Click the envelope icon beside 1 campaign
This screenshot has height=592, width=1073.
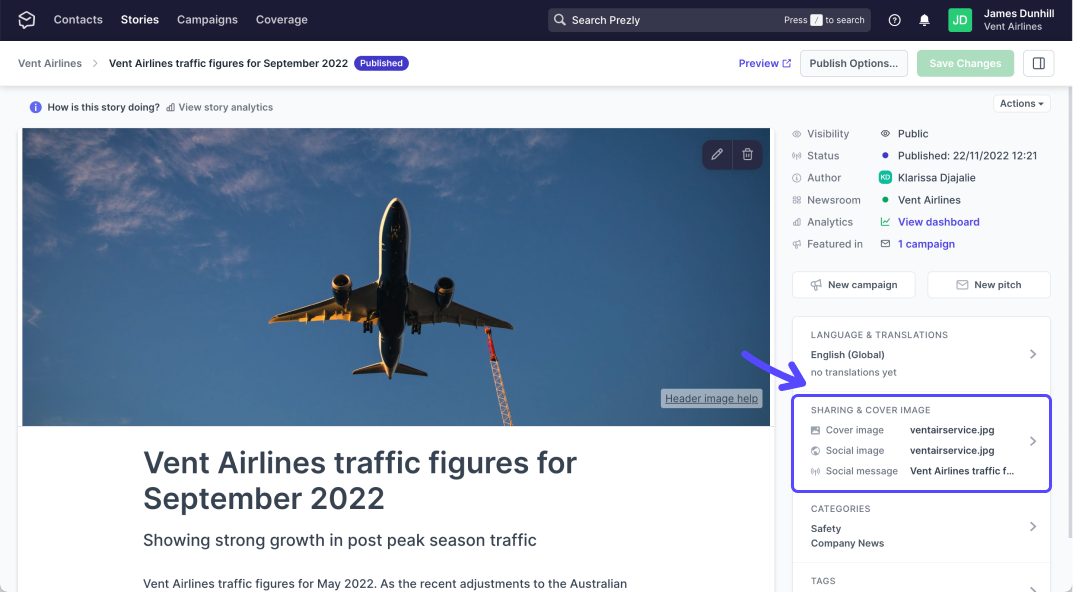point(885,244)
